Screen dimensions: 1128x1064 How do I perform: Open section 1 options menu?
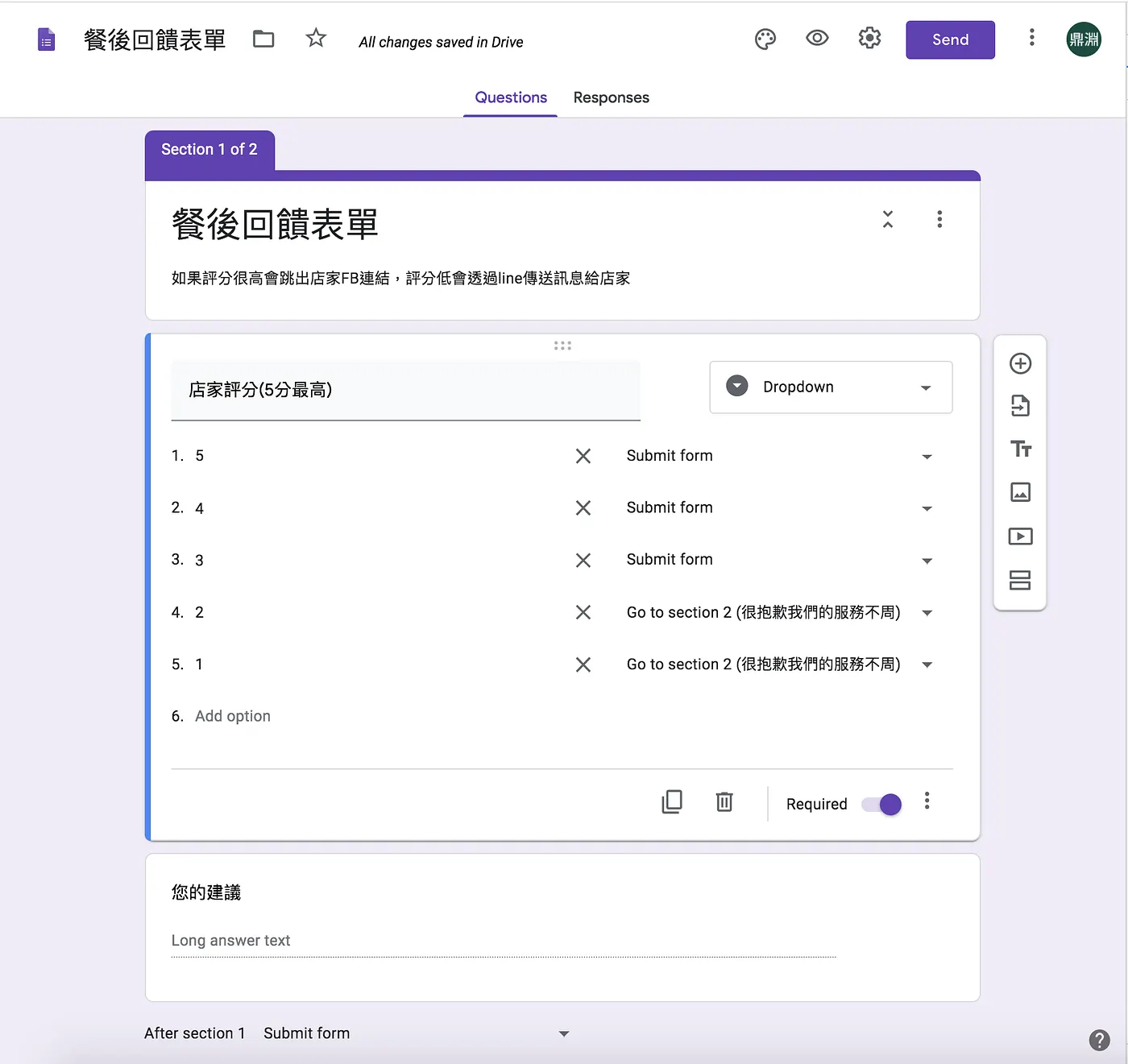pos(939,219)
